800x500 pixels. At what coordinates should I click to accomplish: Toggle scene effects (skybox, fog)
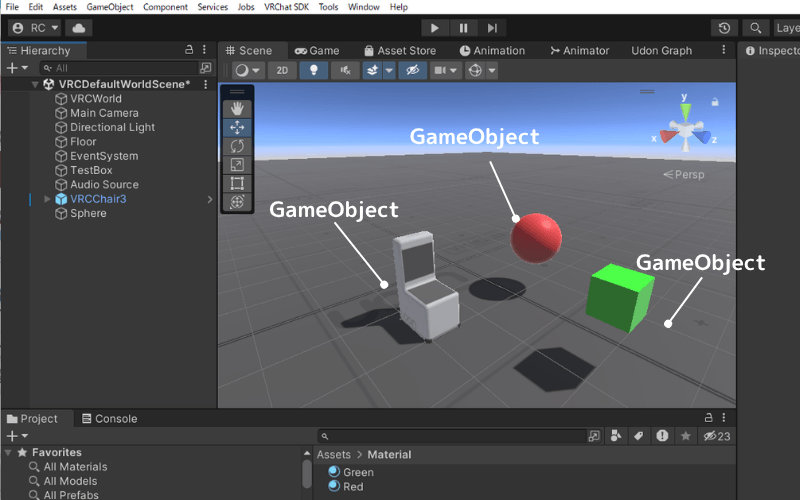click(372, 70)
